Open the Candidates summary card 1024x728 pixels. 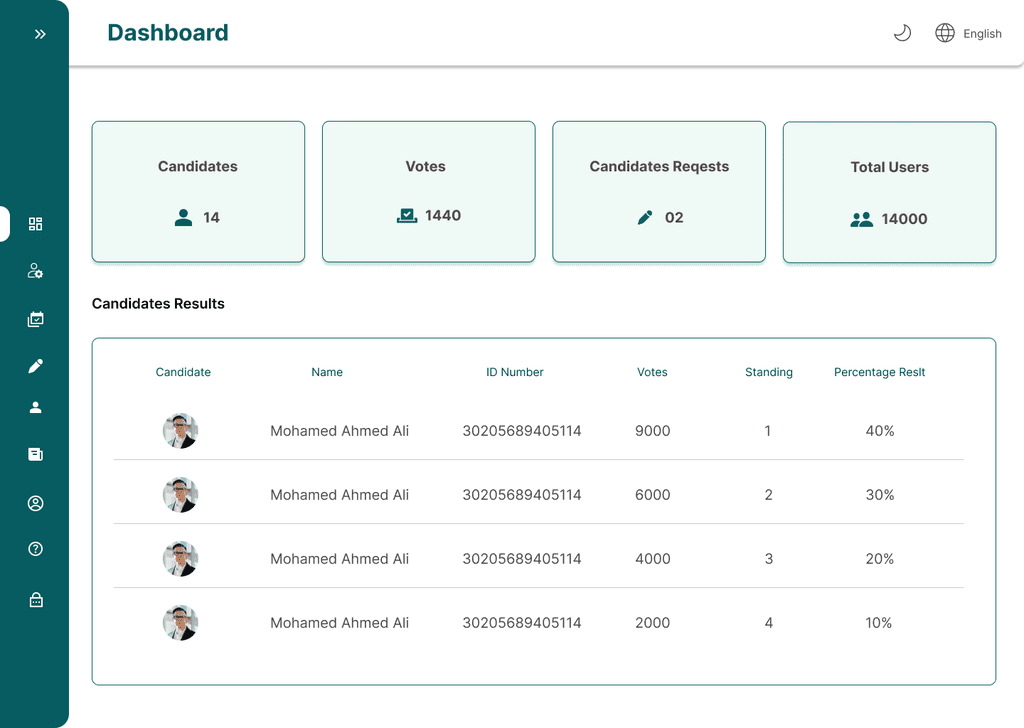point(198,192)
